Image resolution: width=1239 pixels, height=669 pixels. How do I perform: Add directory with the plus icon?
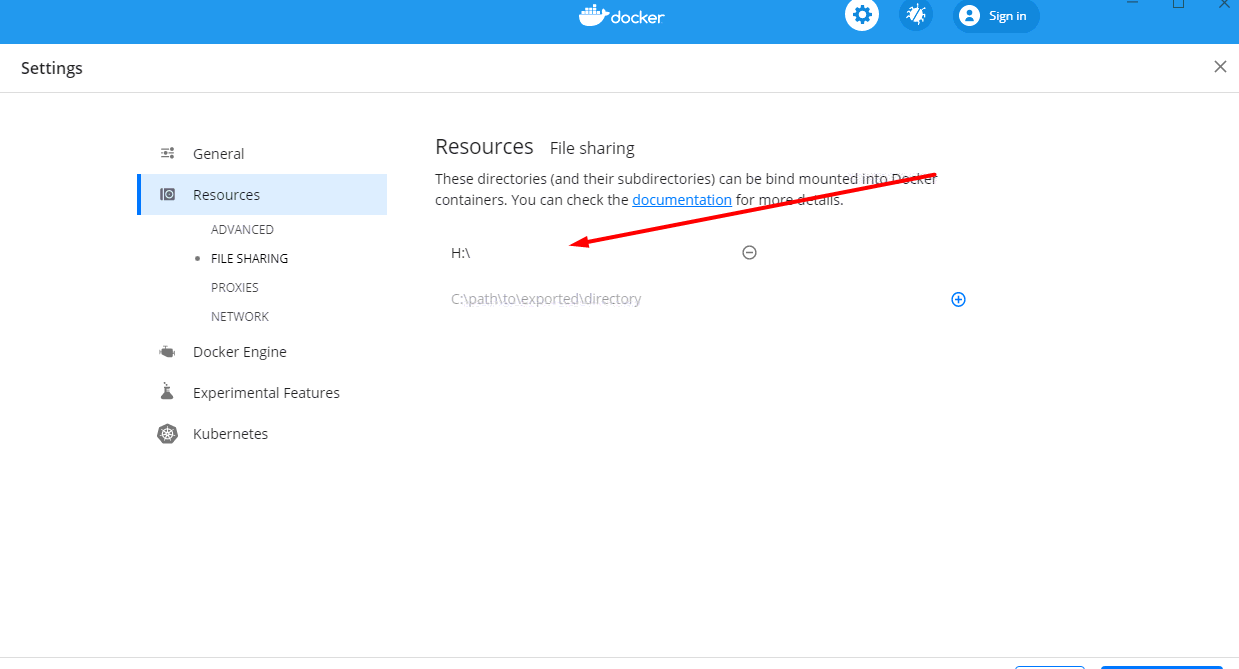[x=958, y=299]
